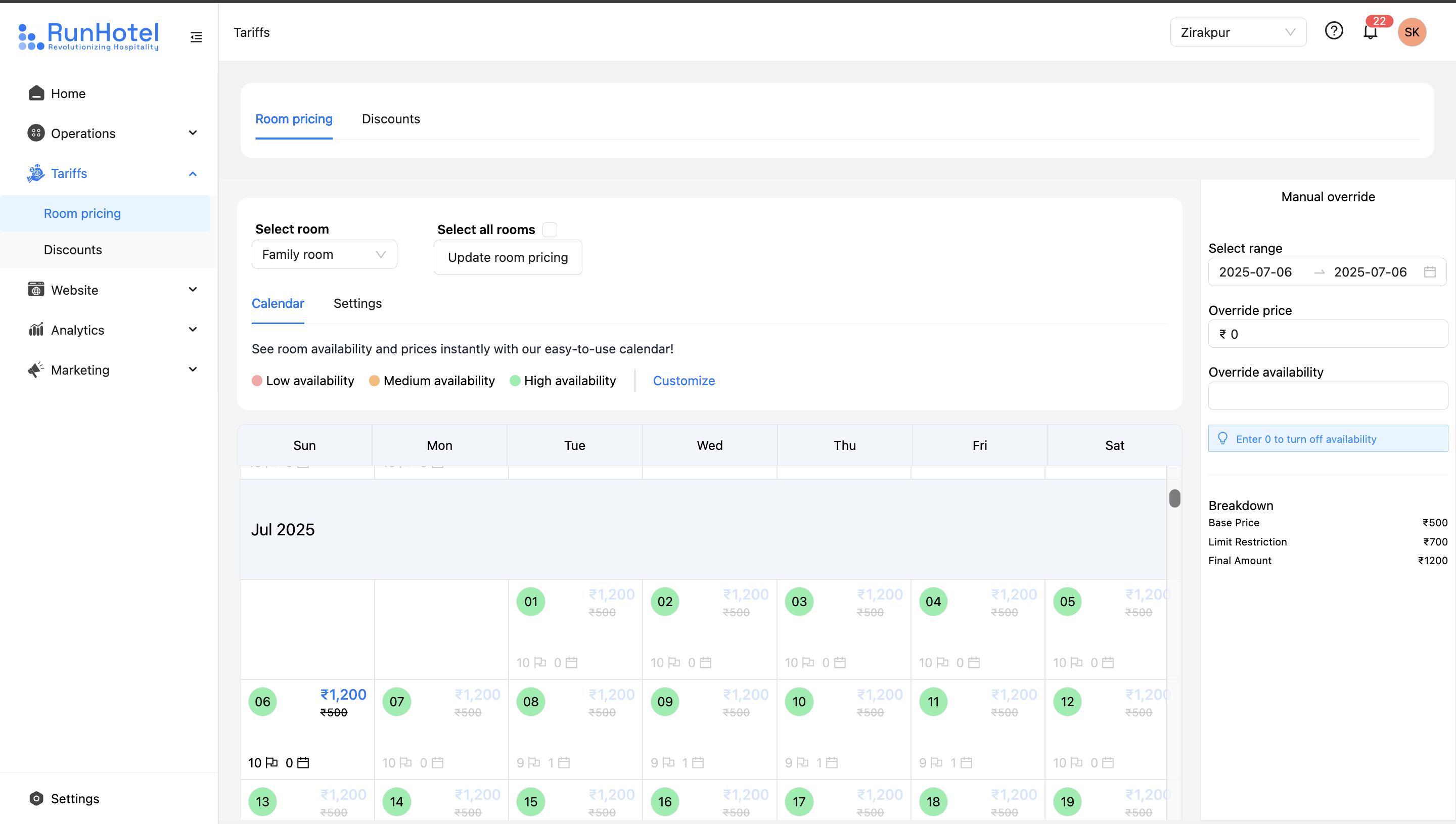1456x824 pixels.
Task: Collapse the Tariffs menu chevron
Action: click(193, 173)
